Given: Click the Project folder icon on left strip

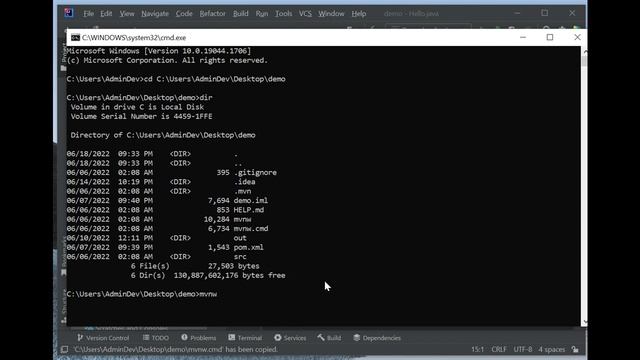Looking at the screenshot, I should (x=63, y=68).
